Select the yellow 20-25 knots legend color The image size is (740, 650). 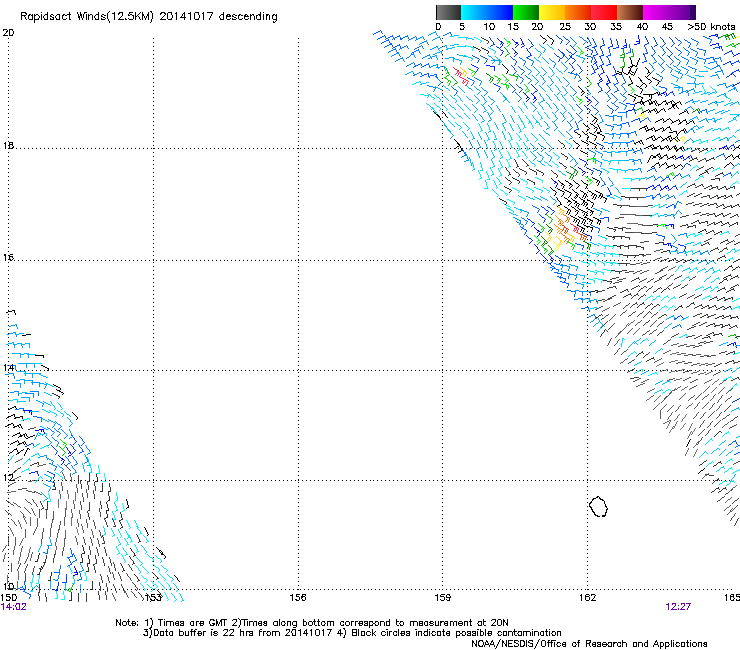(552, 12)
